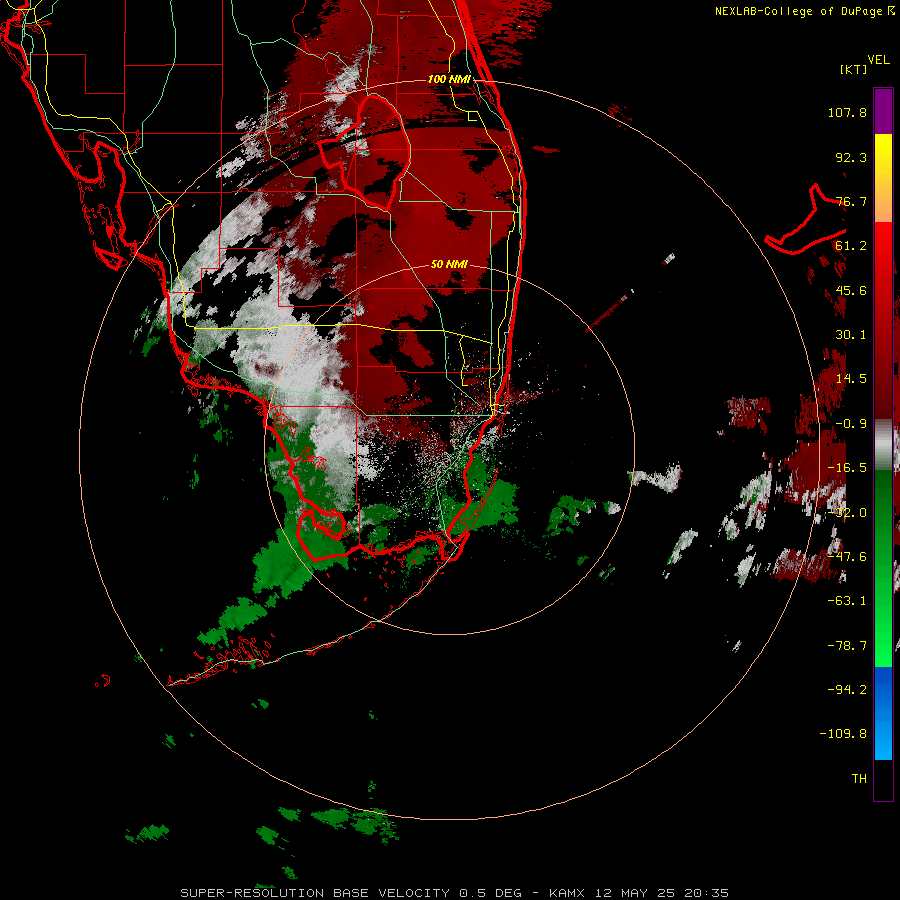
Task: Click the '50 NMI' range ring label
Action: [x=449, y=264]
